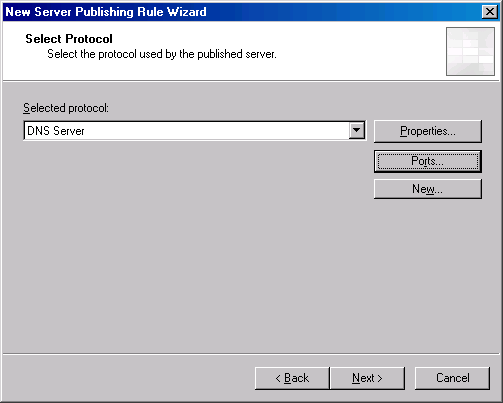The image size is (503, 403).
Task: Click the "Selected protocol:" label
Action: [x=66, y=108]
